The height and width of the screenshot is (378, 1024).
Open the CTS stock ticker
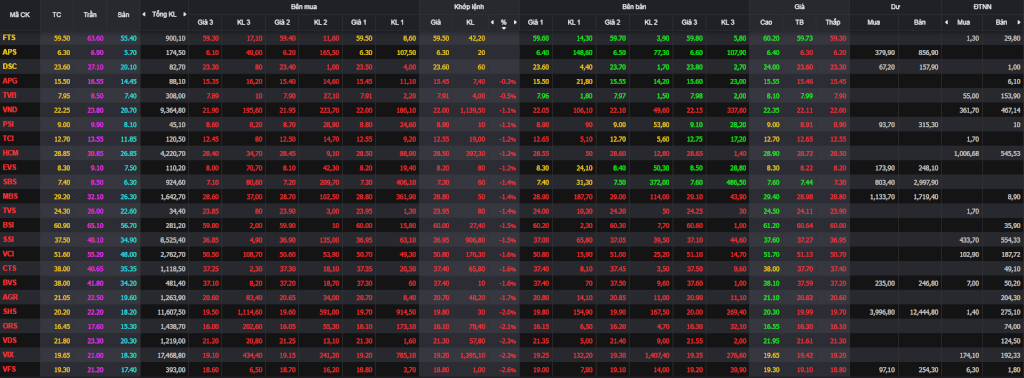coord(9,268)
